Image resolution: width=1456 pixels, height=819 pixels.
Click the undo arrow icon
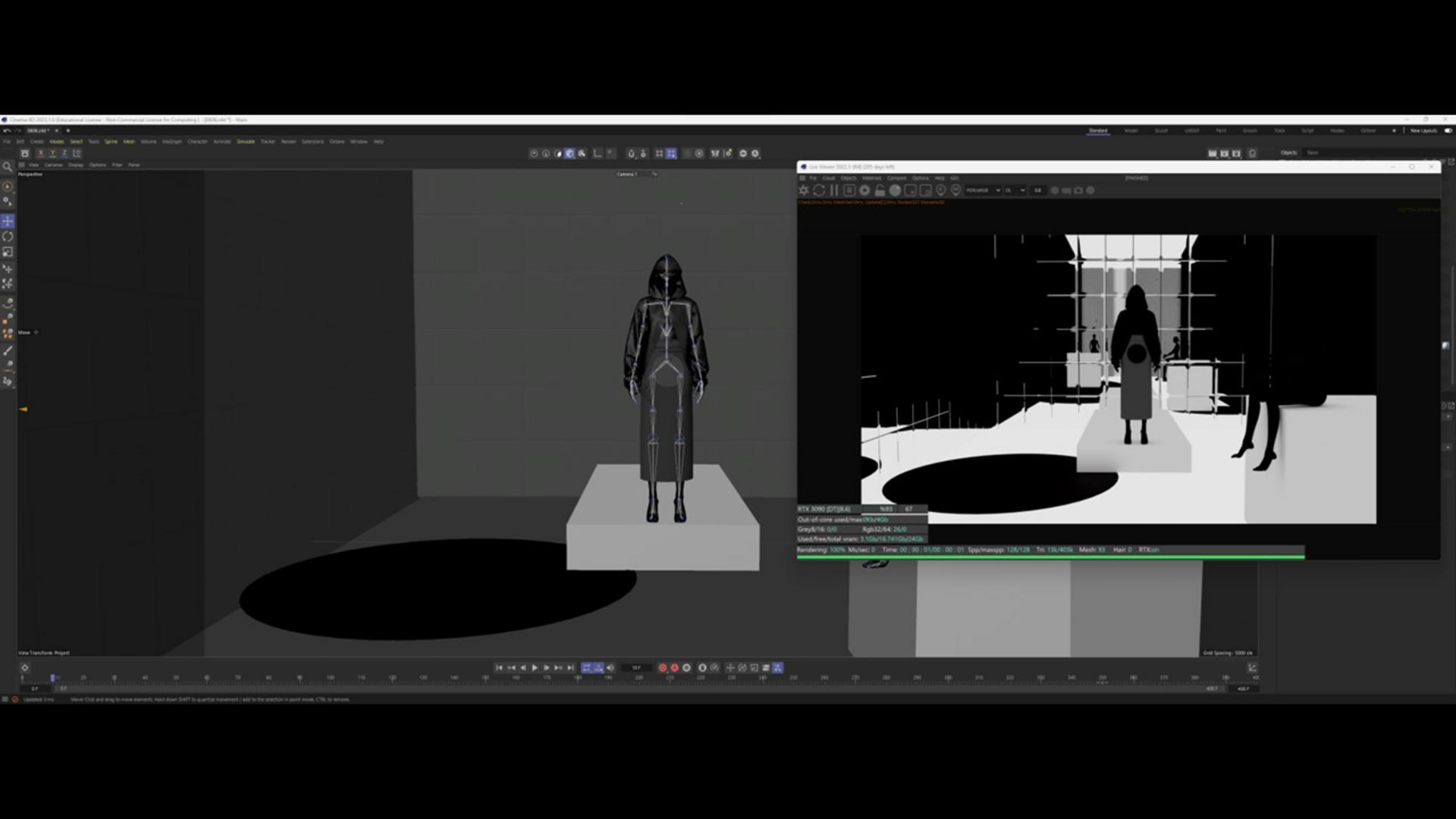6,130
